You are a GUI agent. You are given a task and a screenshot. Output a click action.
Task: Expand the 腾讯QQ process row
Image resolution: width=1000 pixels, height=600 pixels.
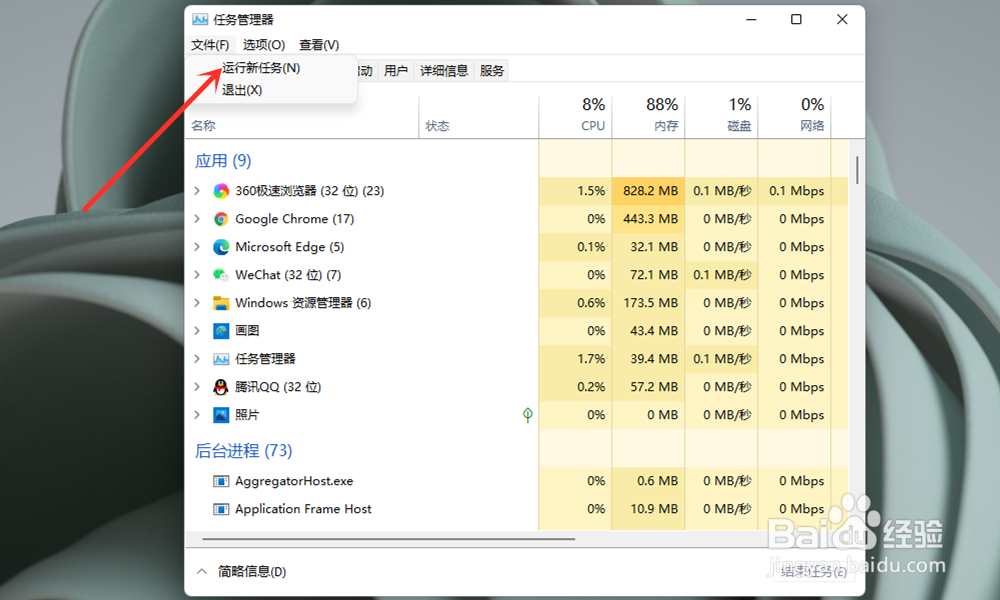(197, 387)
